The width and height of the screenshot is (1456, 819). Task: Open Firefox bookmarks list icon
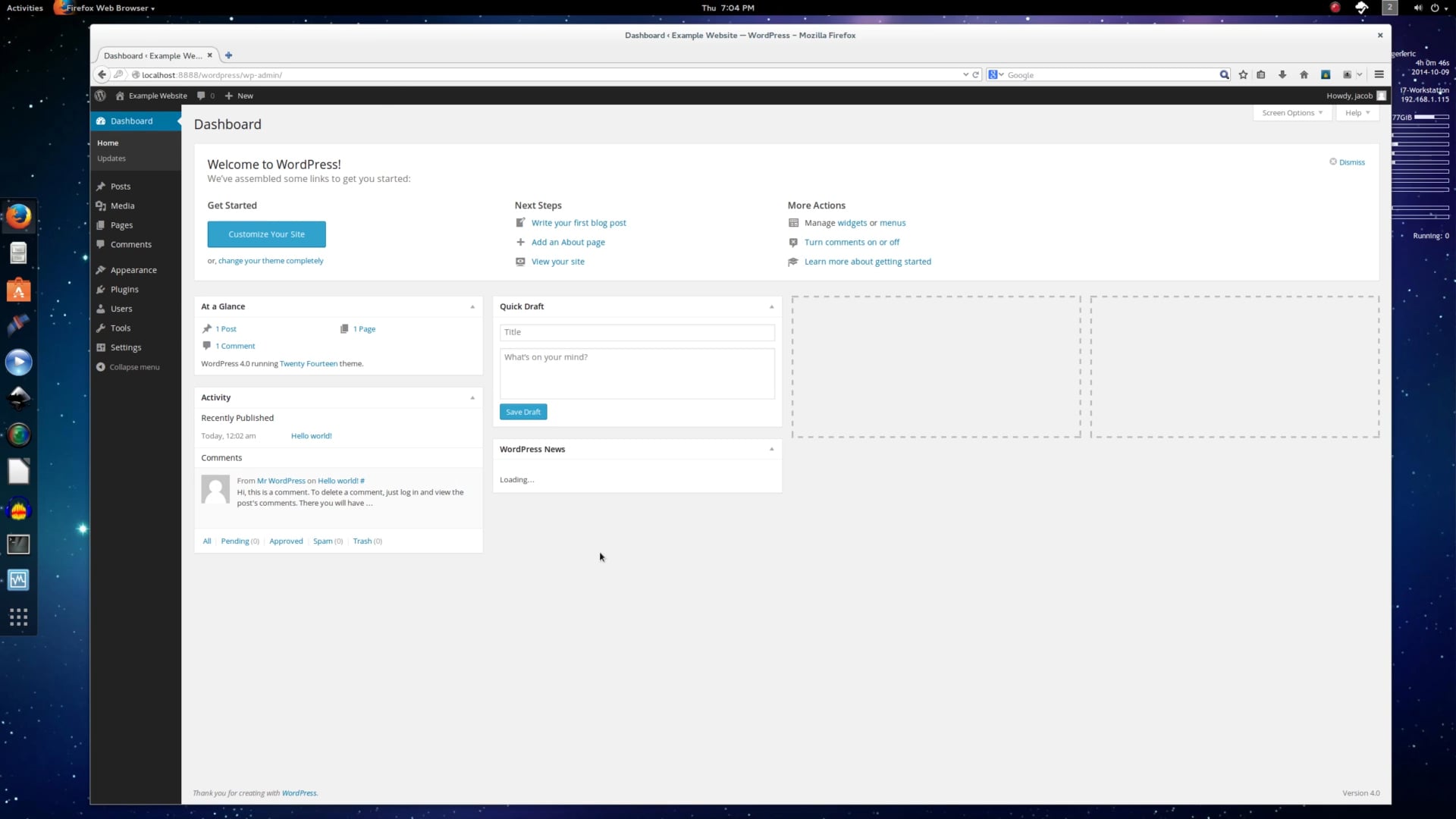tap(1261, 74)
